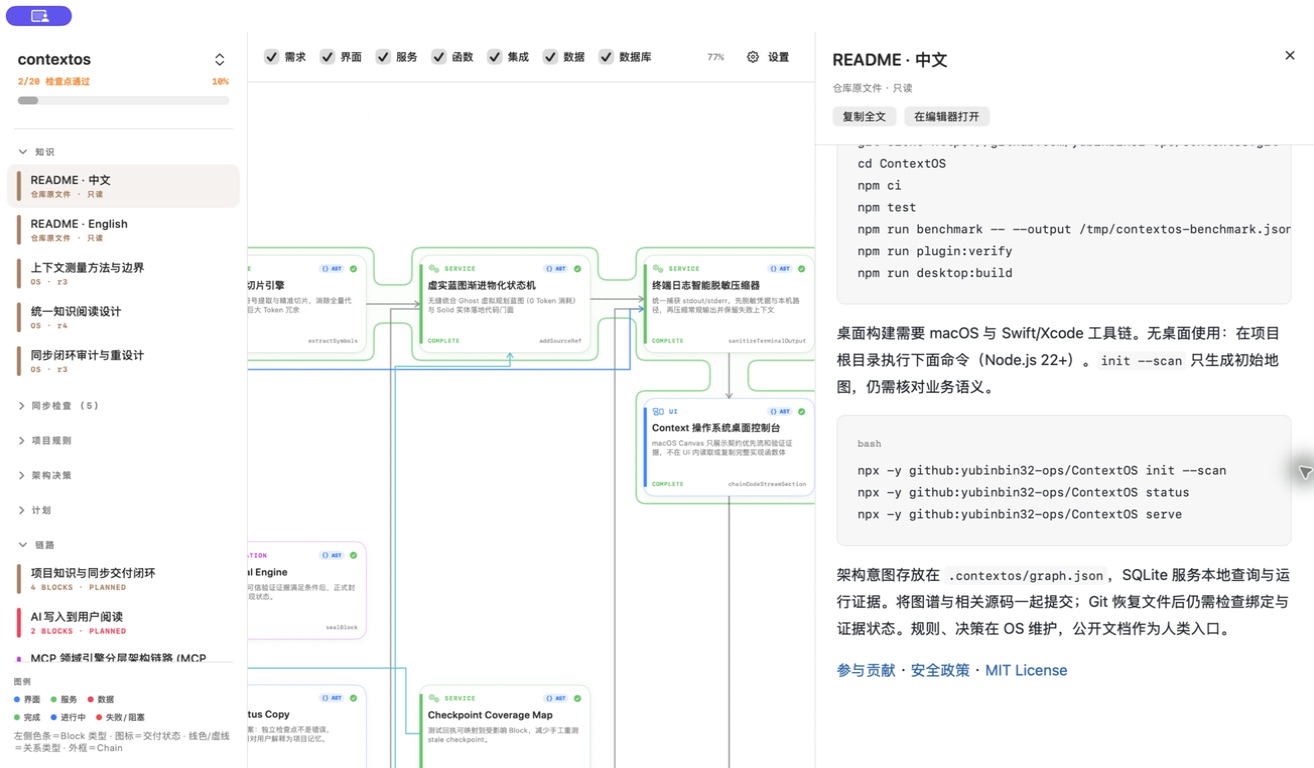
Task: Uncheck the 函数 filter checkbox
Action: pos(439,57)
